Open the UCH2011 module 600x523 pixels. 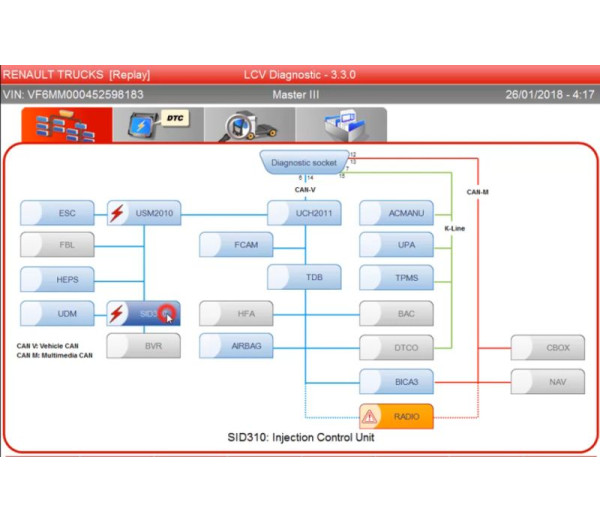coord(305,213)
